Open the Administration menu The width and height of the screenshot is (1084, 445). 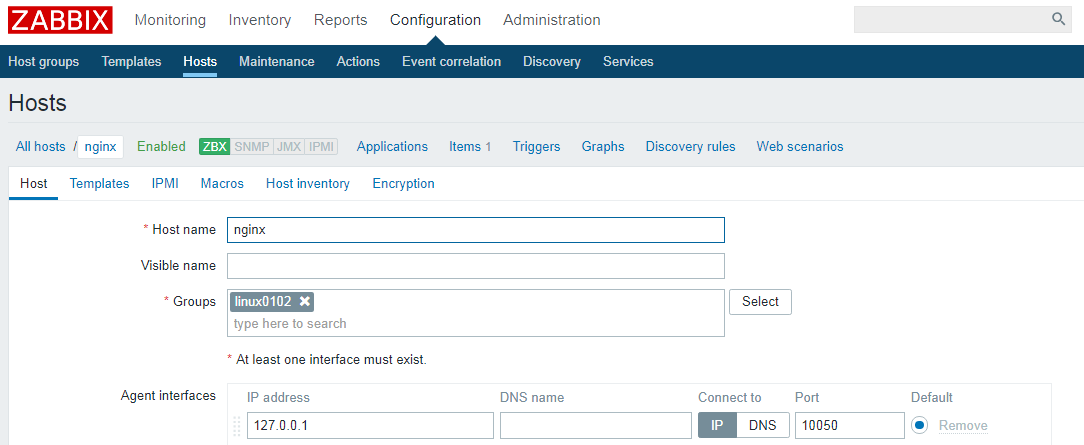552,20
